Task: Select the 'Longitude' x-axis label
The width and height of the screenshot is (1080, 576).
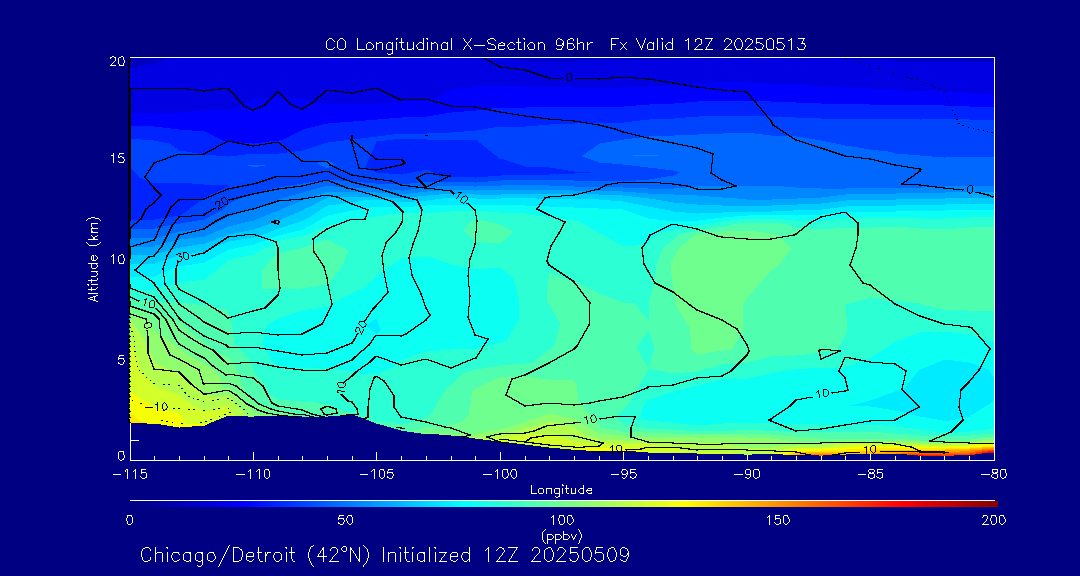Action: click(561, 491)
